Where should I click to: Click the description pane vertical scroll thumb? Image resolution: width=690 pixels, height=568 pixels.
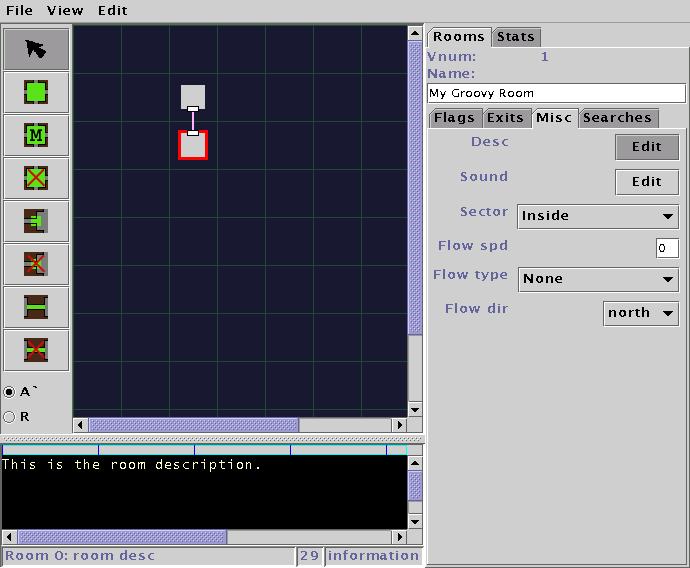415,486
